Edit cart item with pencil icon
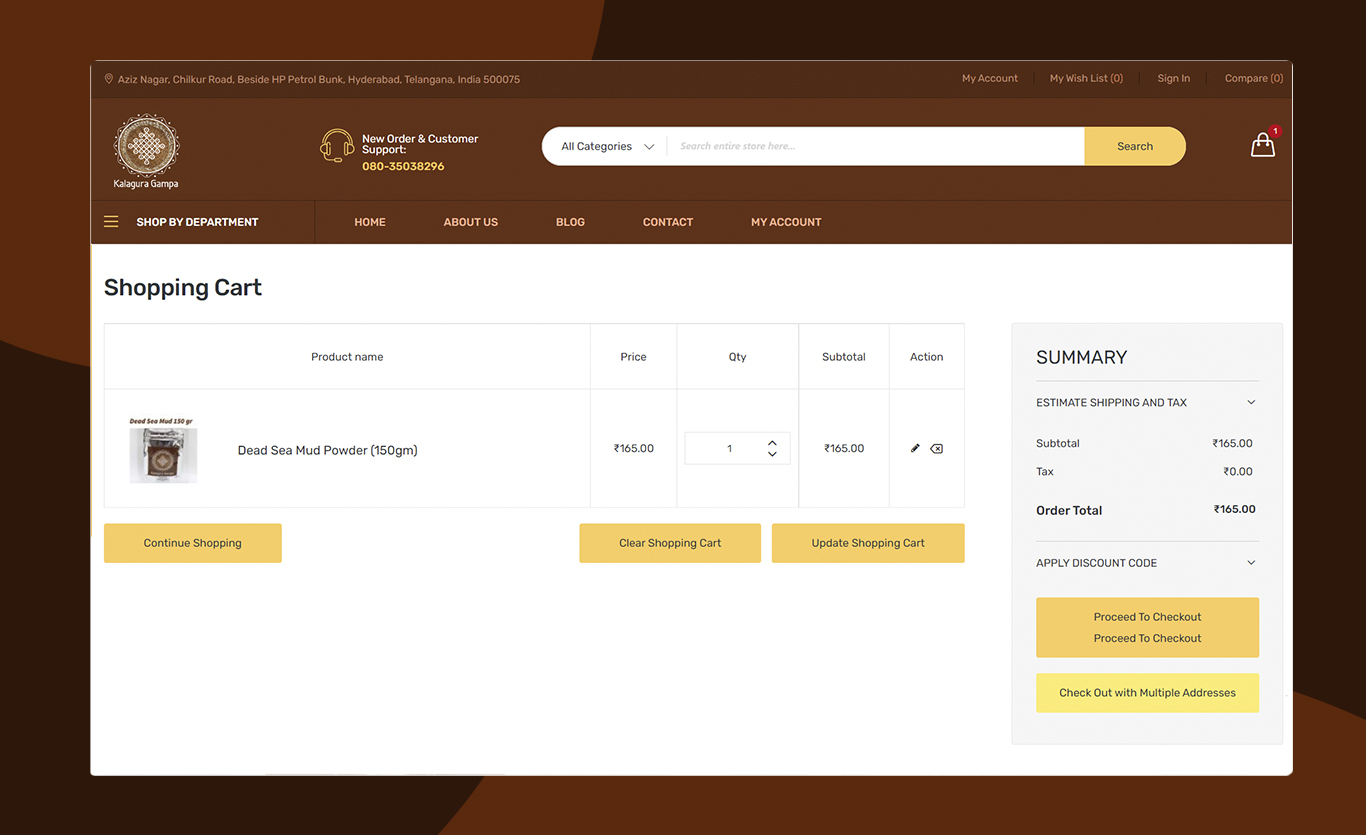 point(915,448)
